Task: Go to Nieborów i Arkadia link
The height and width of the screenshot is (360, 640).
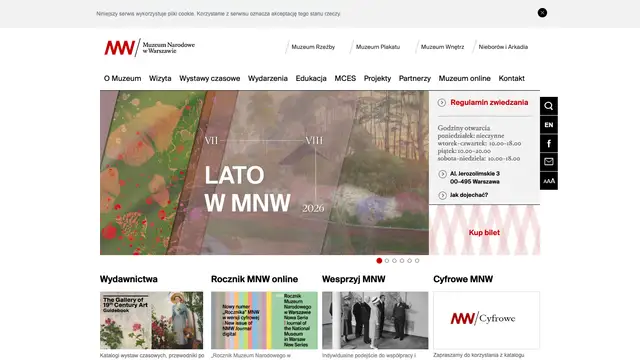Action: (503, 47)
